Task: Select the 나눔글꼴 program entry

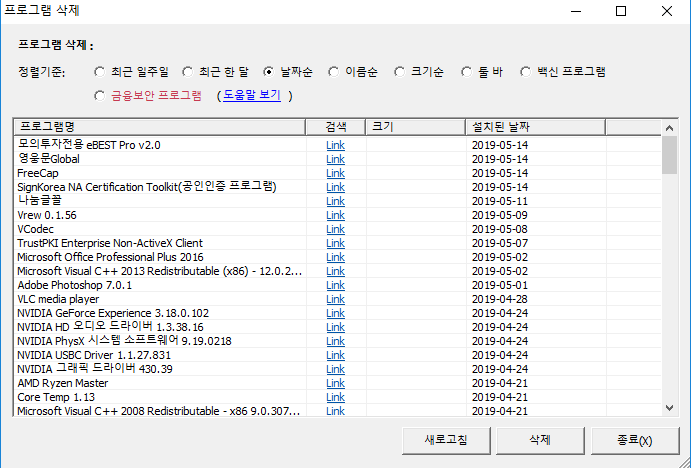Action: point(40,201)
